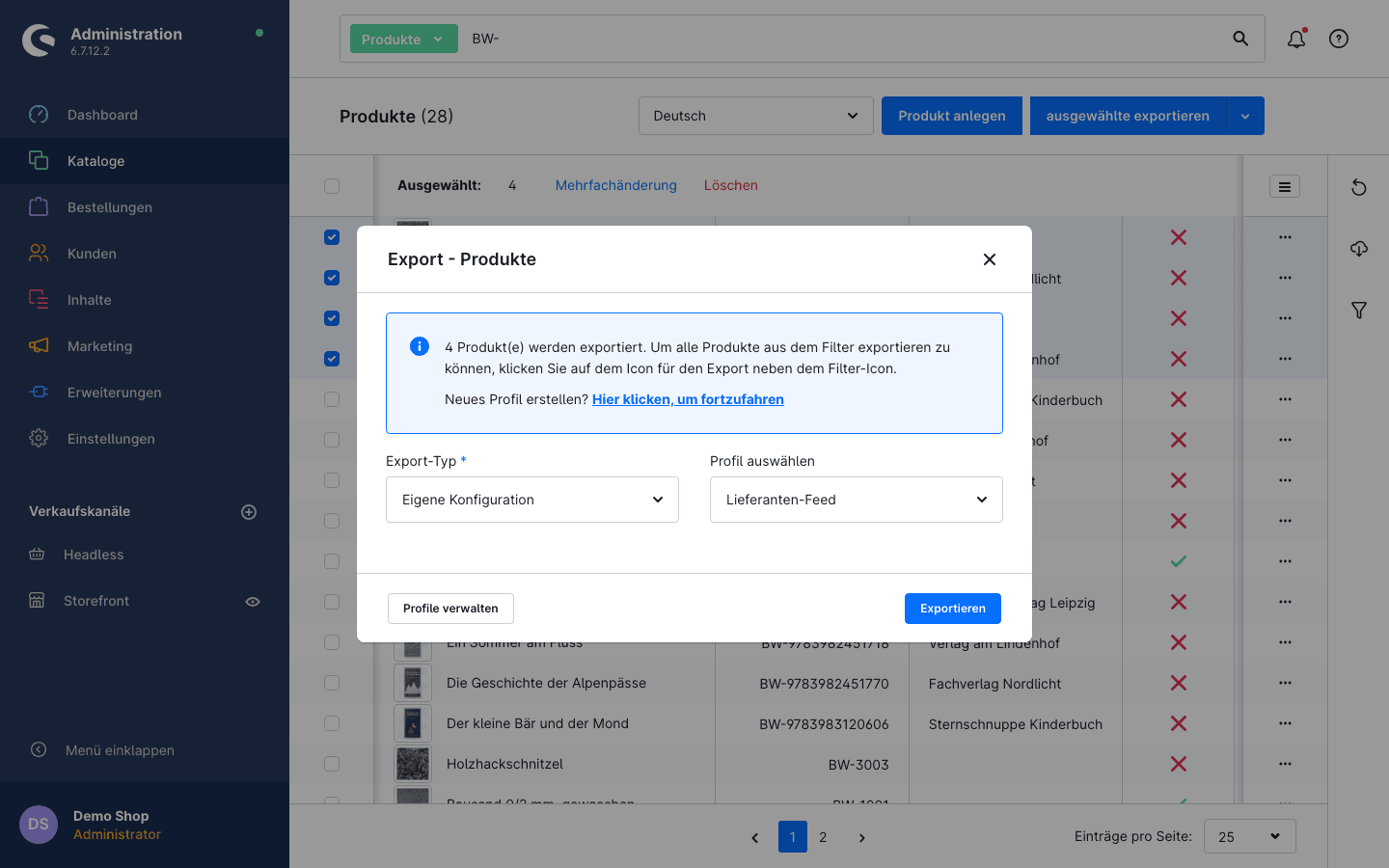Open the Export-Typ dropdown
The width and height of the screenshot is (1389, 868).
[x=532, y=500]
